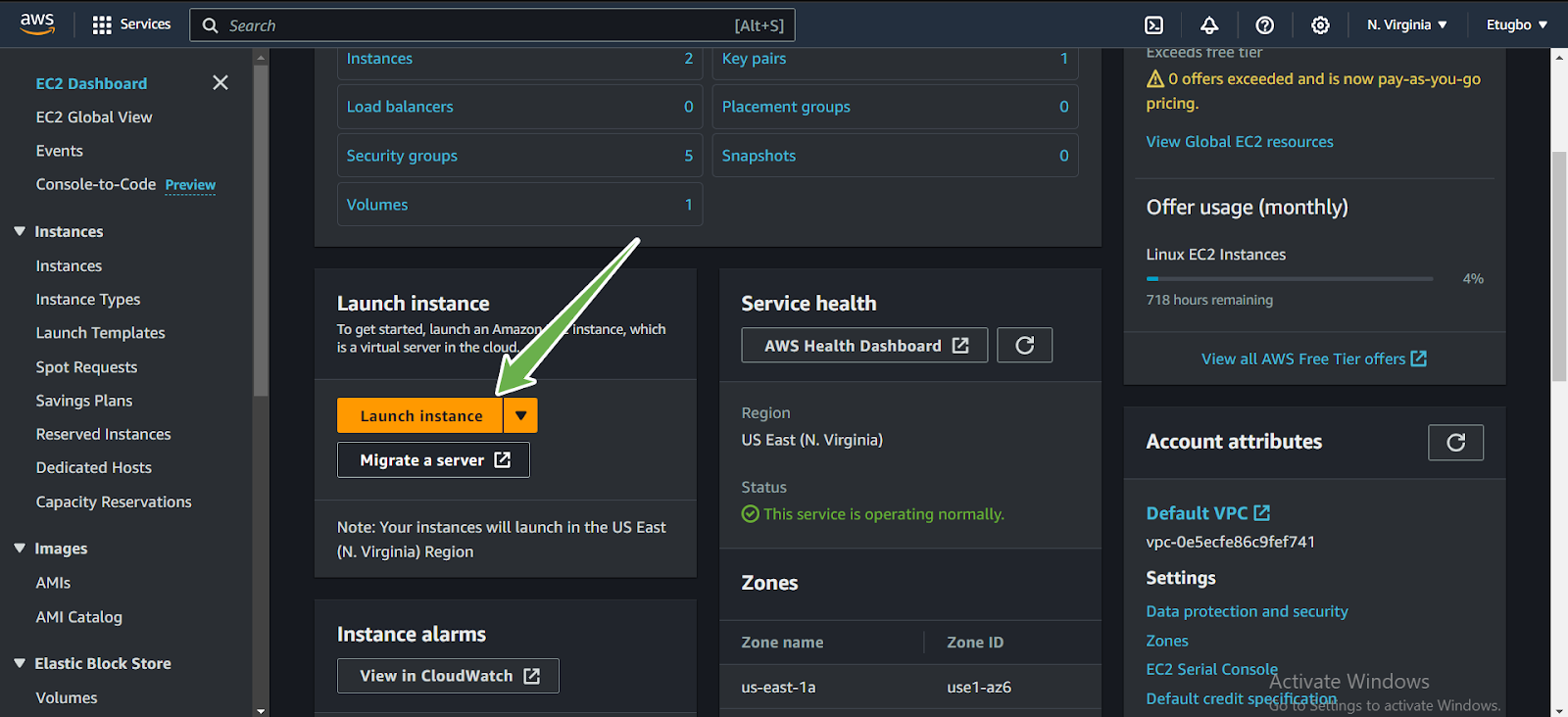The height and width of the screenshot is (717, 1568).
Task: Click the orange Launch instance button
Action: (420, 415)
